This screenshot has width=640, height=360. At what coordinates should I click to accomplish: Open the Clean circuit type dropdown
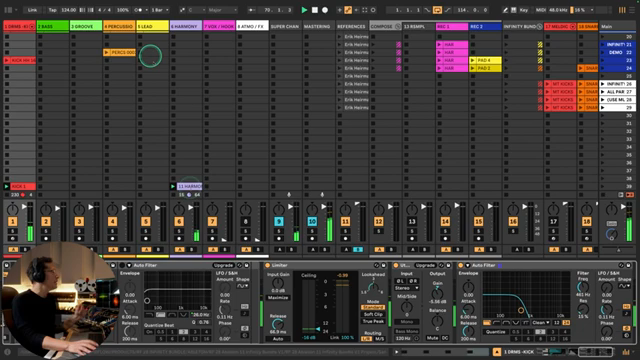point(541,322)
